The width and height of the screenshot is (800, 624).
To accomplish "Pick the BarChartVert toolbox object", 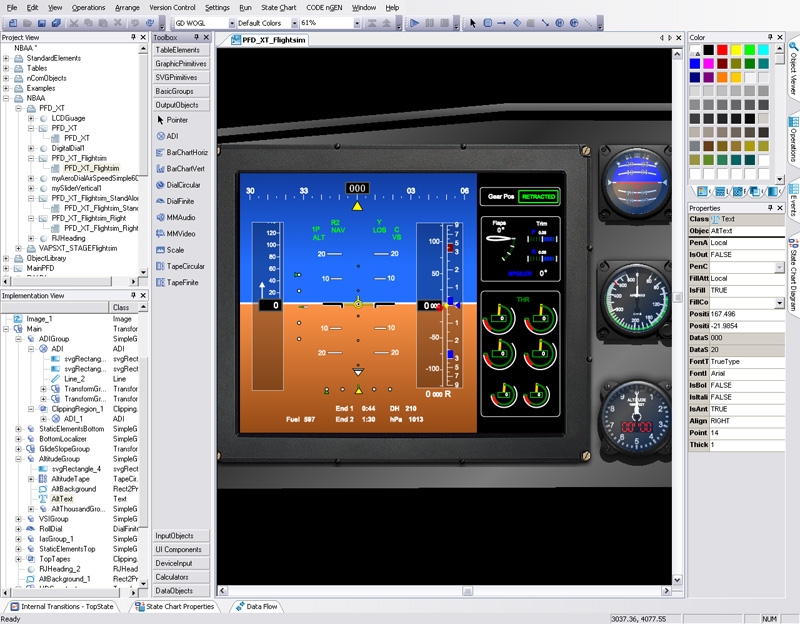I will point(185,169).
